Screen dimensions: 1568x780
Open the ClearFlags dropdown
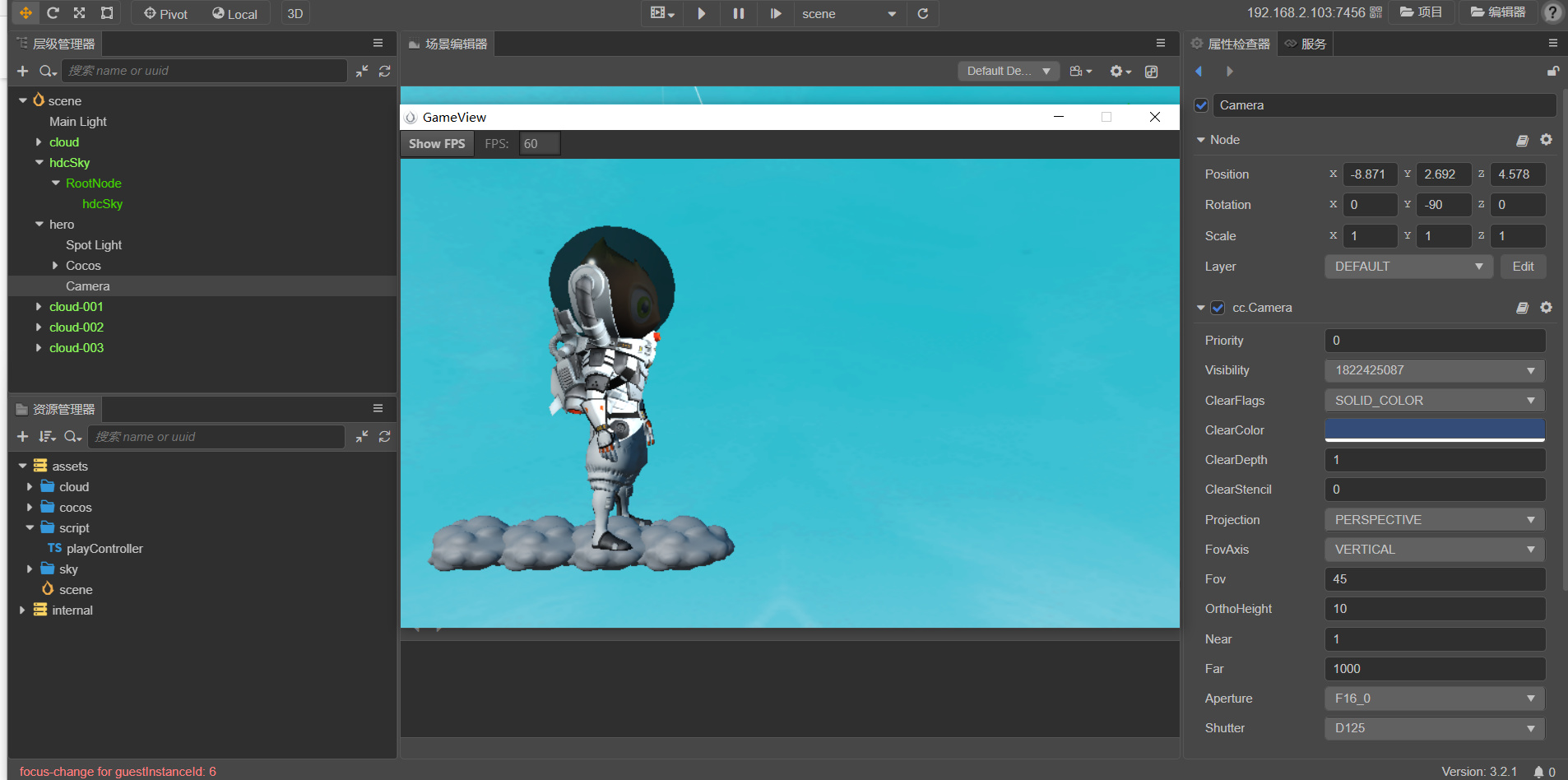[x=1435, y=401]
